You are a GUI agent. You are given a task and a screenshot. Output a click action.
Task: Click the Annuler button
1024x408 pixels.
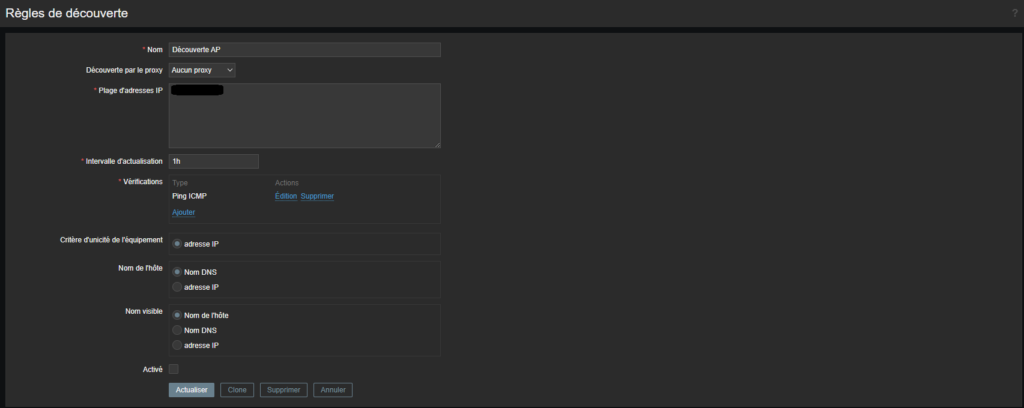[x=333, y=390]
